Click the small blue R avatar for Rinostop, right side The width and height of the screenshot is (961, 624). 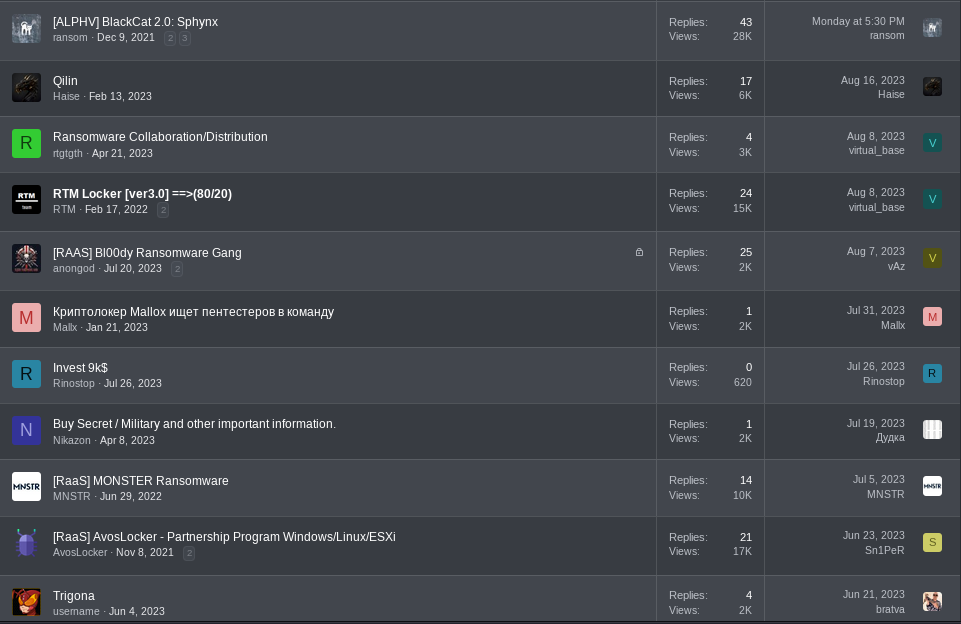932,373
